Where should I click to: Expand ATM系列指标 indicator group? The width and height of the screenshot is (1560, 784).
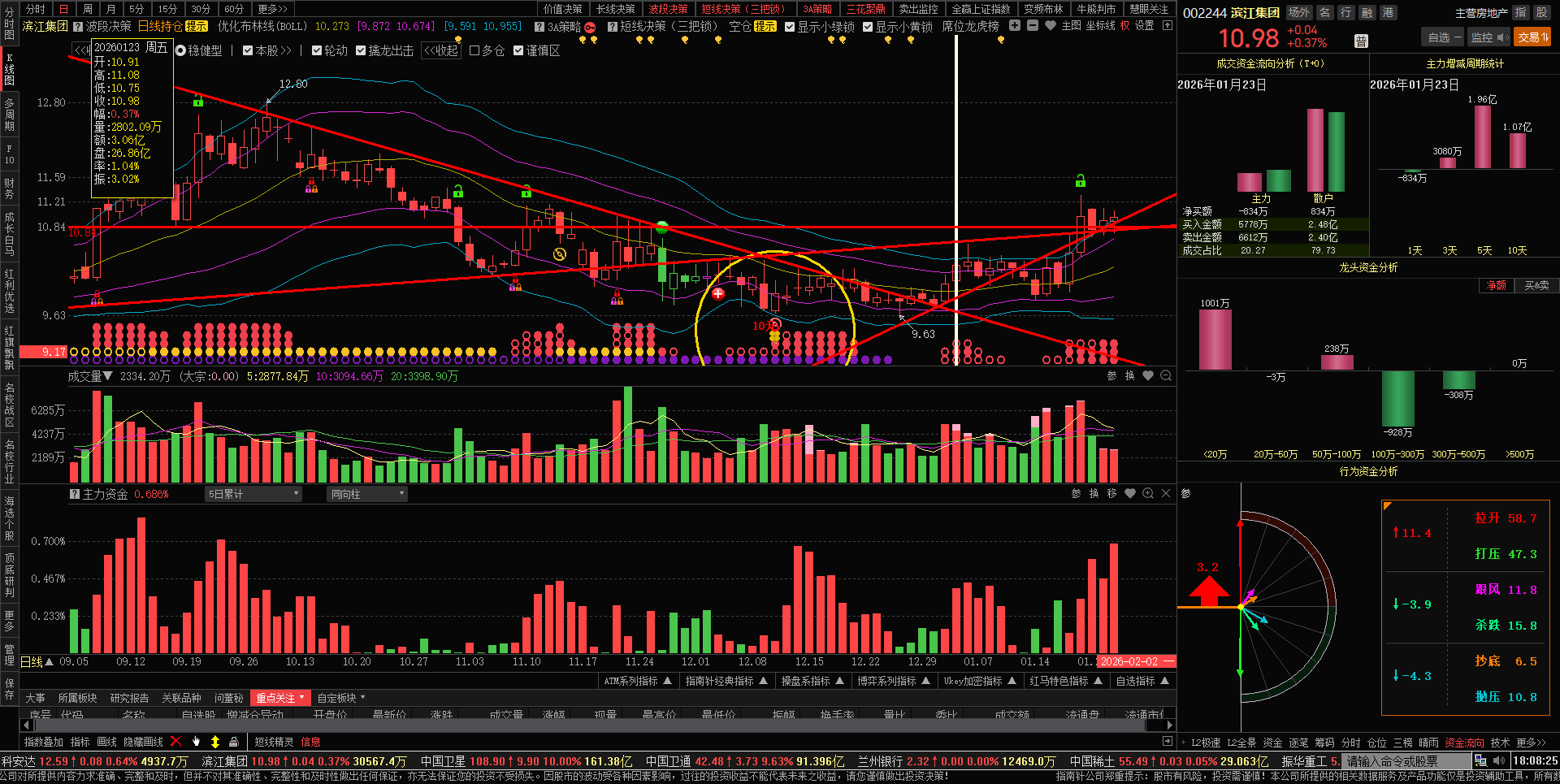click(638, 681)
